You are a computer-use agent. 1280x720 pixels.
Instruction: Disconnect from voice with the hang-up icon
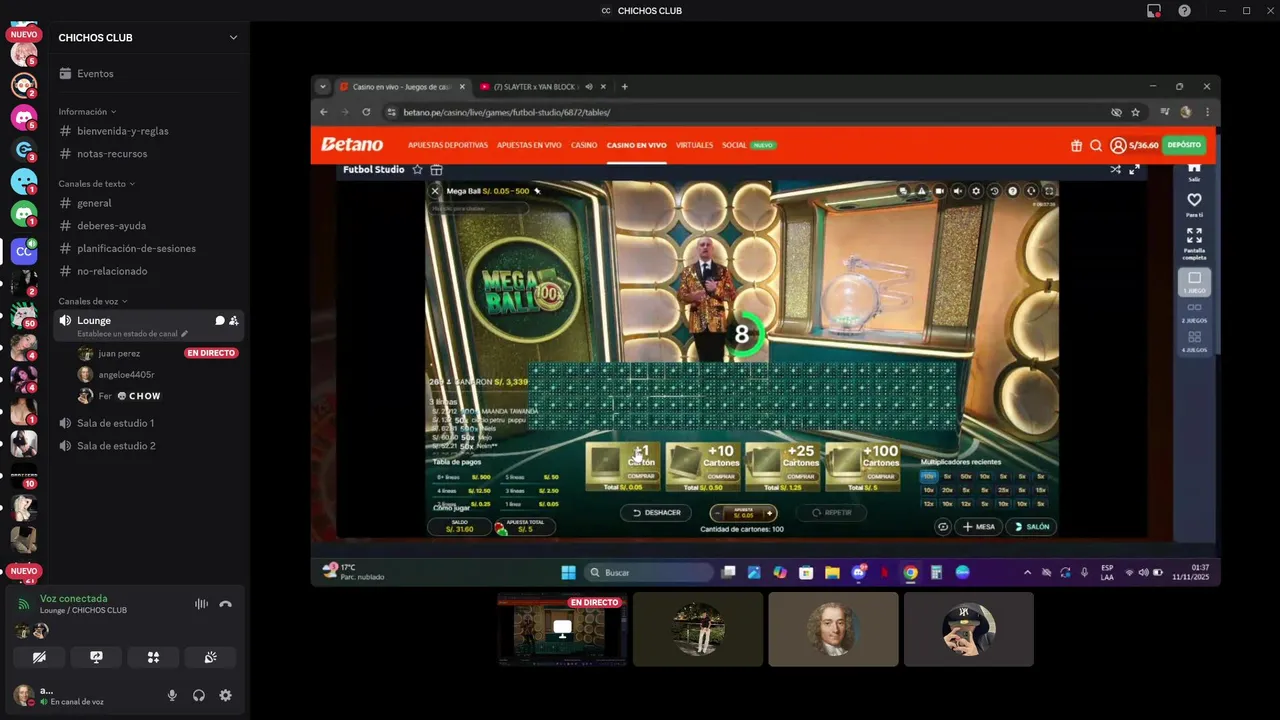pyautogui.click(x=226, y=604)
